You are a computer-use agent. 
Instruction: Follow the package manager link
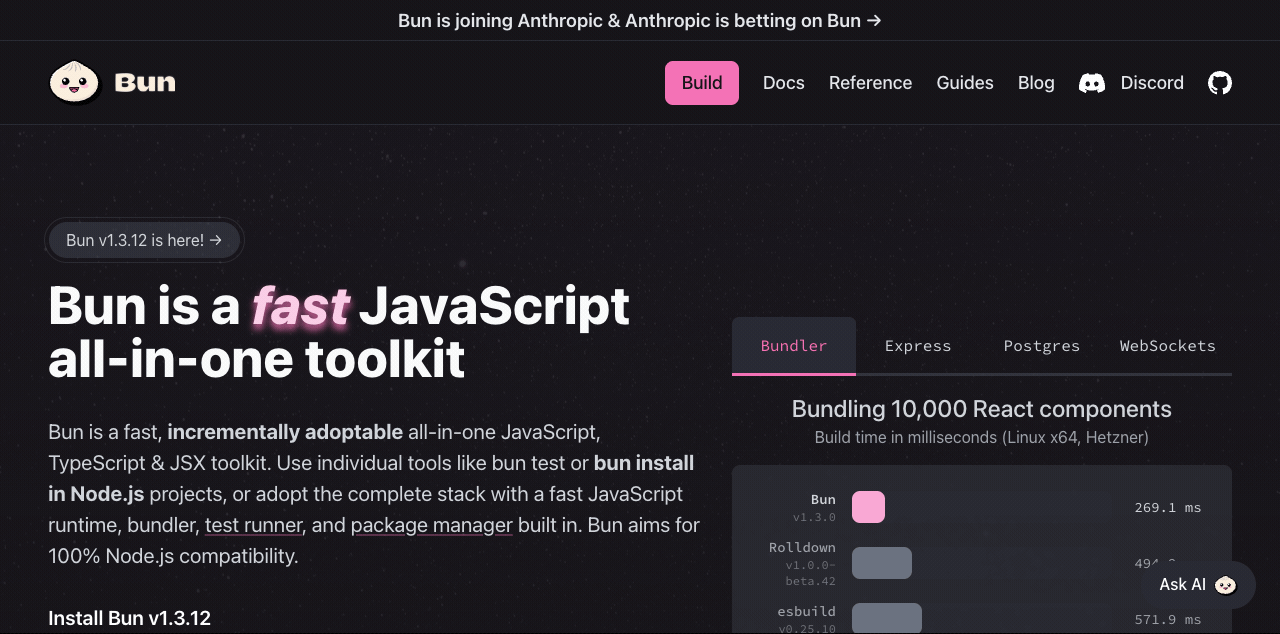431,525
